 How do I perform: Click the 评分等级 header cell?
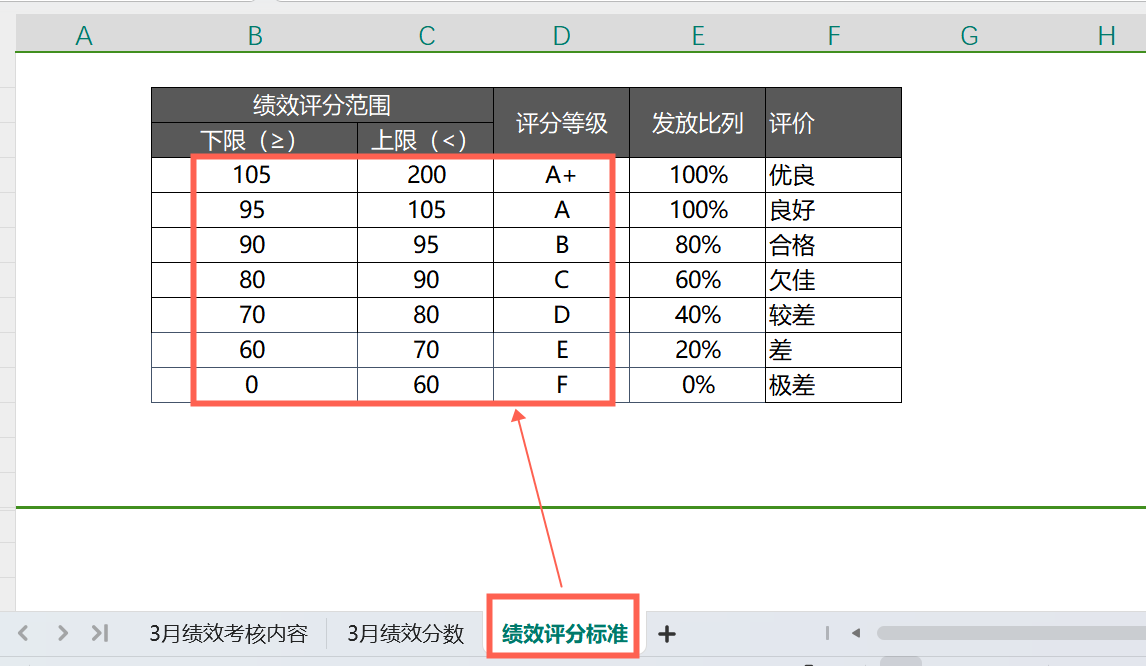click(561, 123)
